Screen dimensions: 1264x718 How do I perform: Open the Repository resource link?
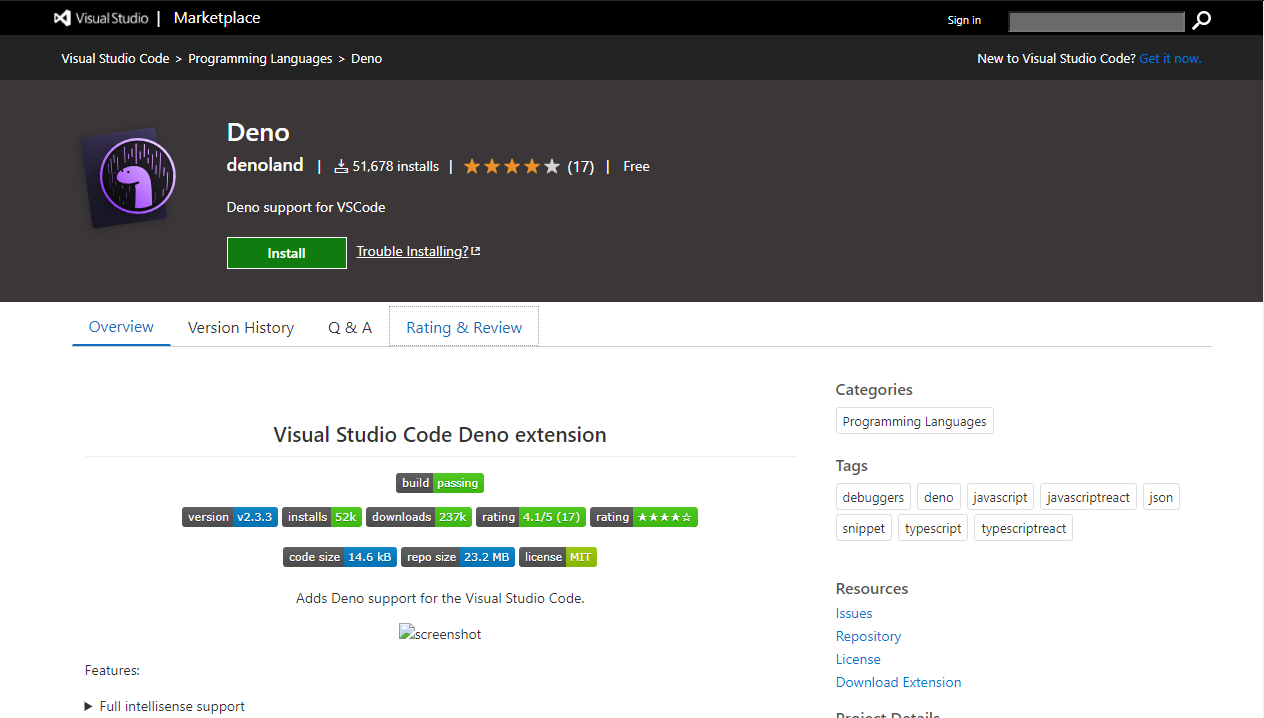868,636
